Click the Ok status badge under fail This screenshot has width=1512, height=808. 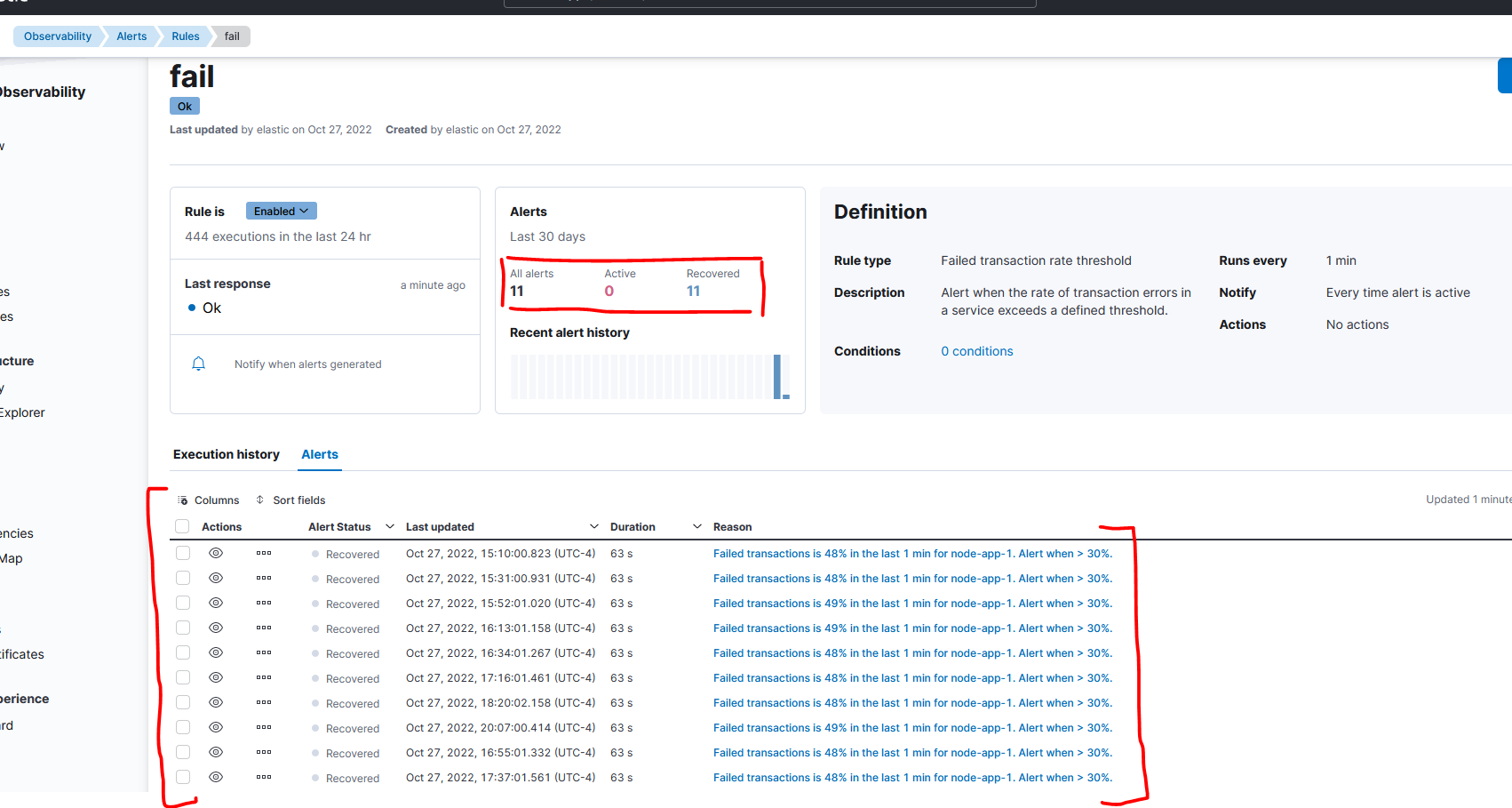185,106
